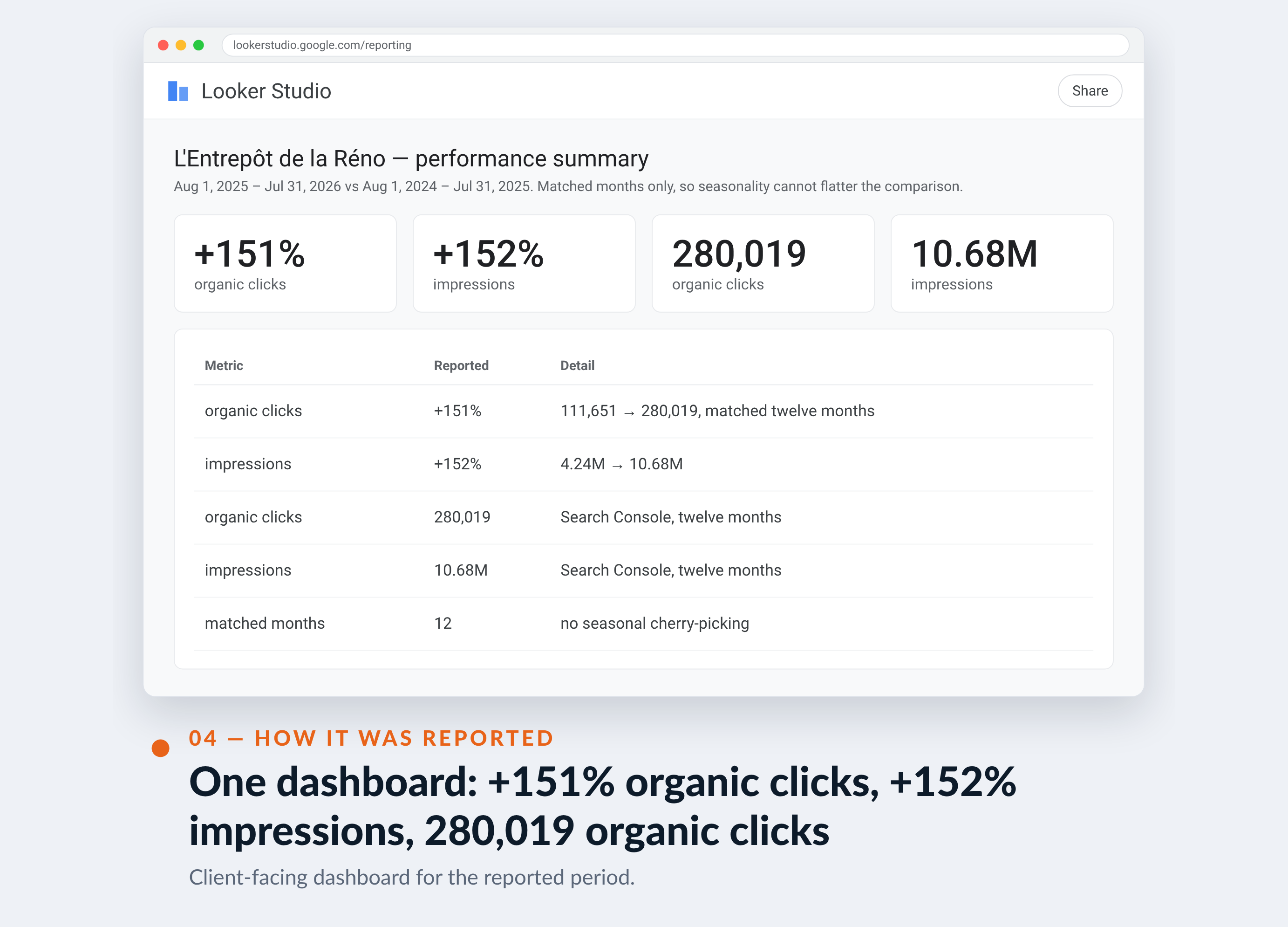This screenshot has height=927, width=1288.
Task: Click the report title L'Entrepôt de la Réno
Action: coord(411,158)
